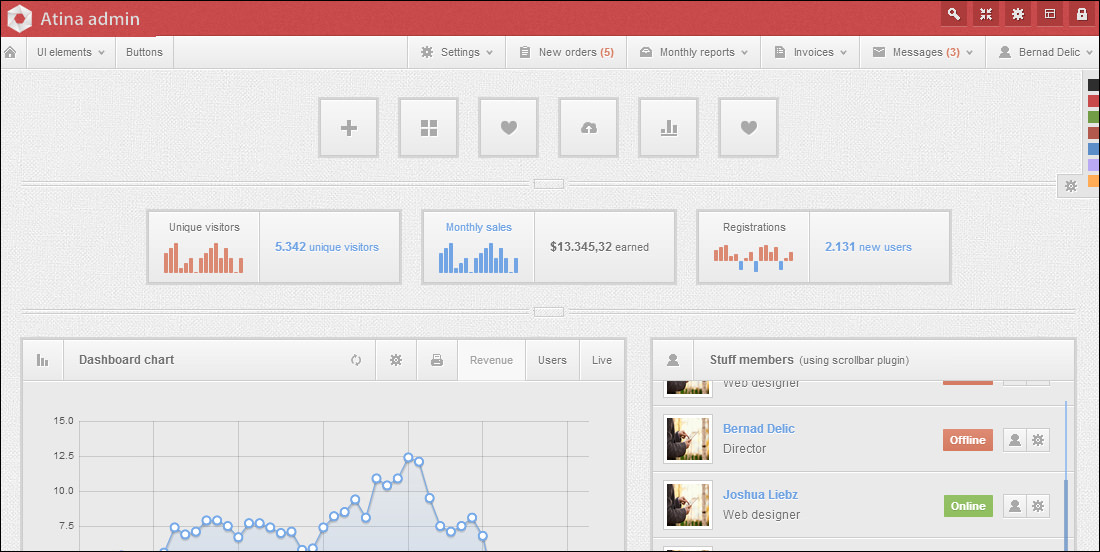The image size is (1100, 552).
Task: Open Dashboard chart gear settings
Action: [396, 360]
